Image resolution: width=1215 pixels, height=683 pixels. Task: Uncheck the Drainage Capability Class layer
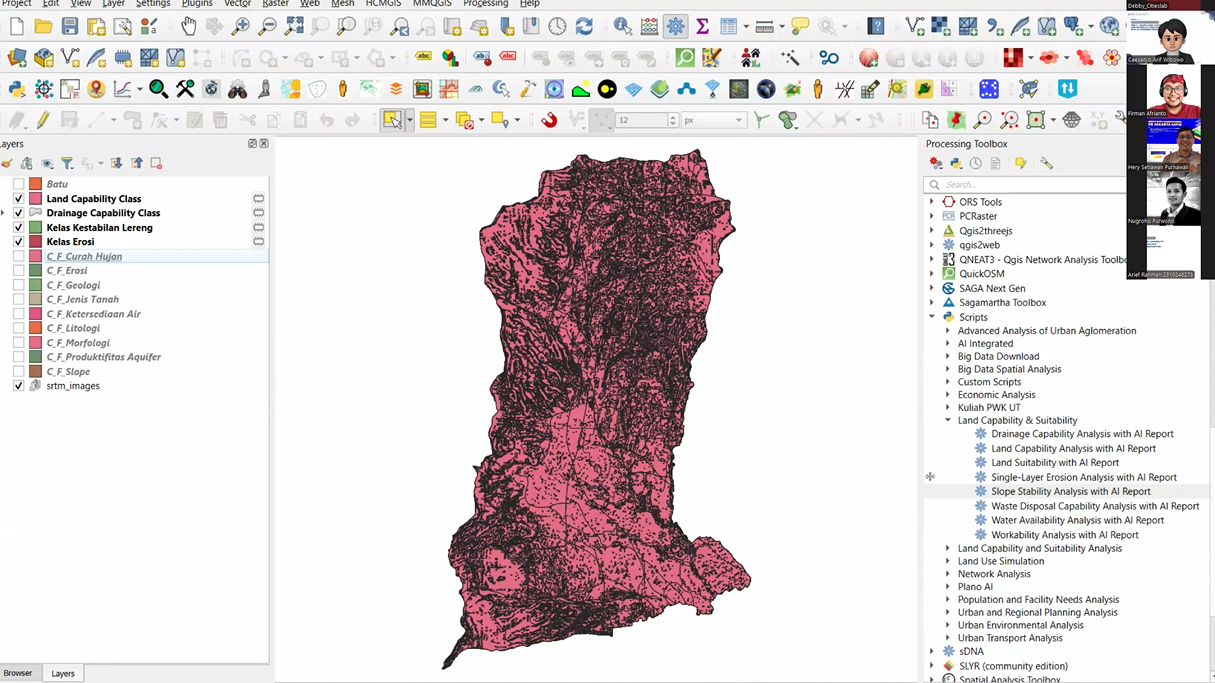18,213
